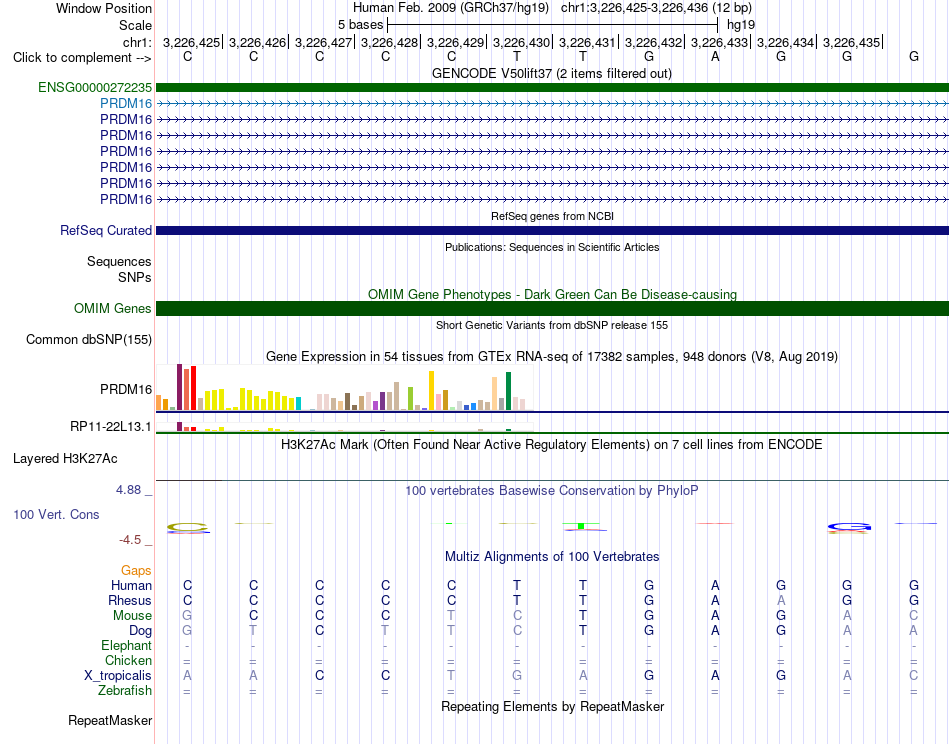Click the green ENSG00000272235 gene bar
This screenshot has width=950, height=744.
tap(552, 87)
